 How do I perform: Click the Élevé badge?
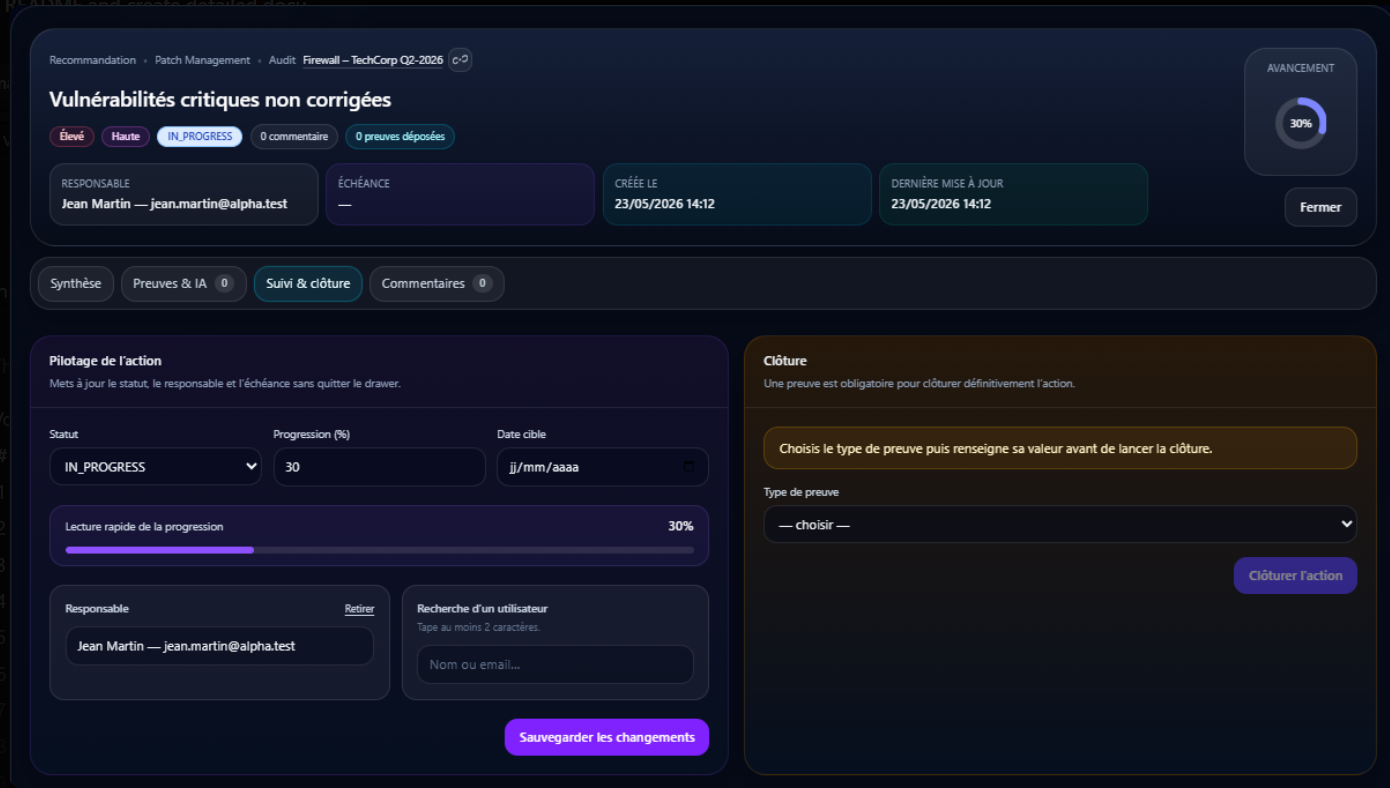(72, 136)
